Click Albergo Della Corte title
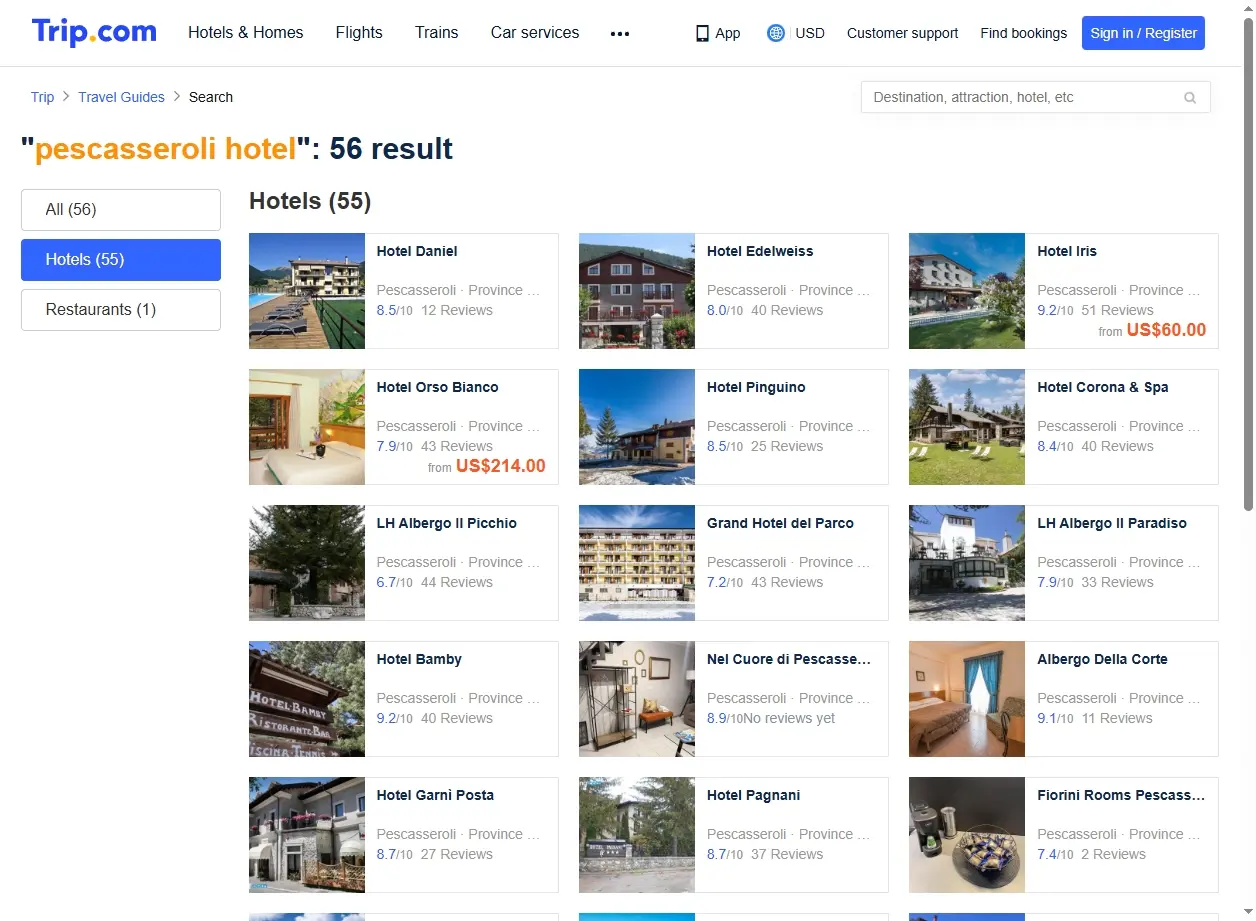This screenshot has width=1256, height=921. (1102, 659)
